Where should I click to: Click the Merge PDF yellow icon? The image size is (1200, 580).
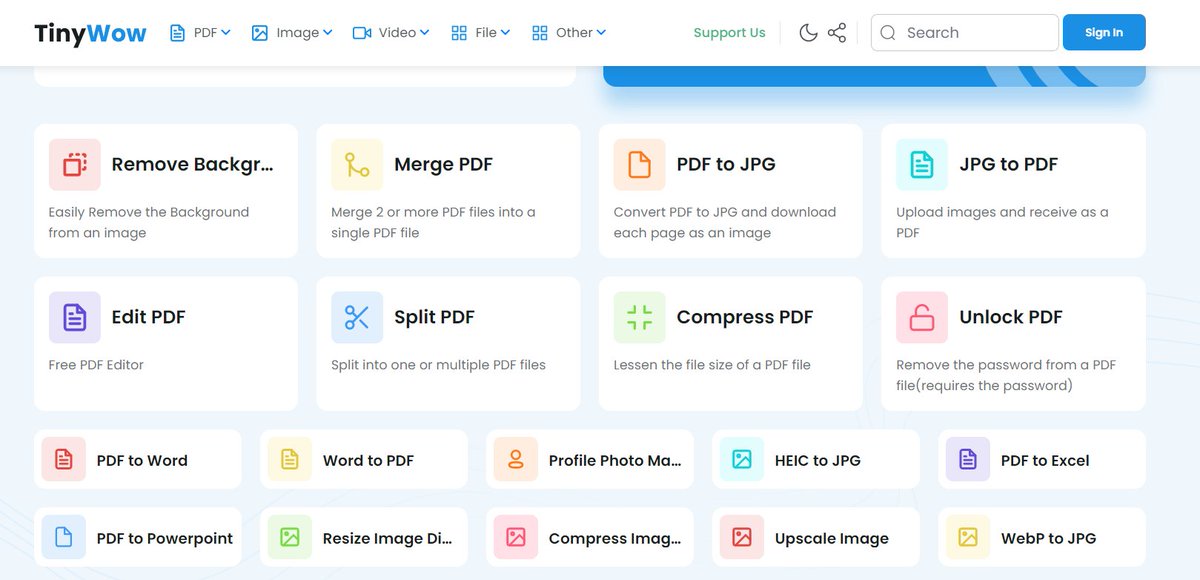coord(357,164)
